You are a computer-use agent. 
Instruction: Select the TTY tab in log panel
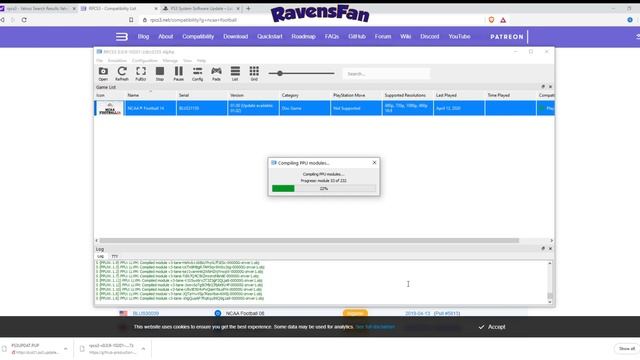tap(115, 256)
